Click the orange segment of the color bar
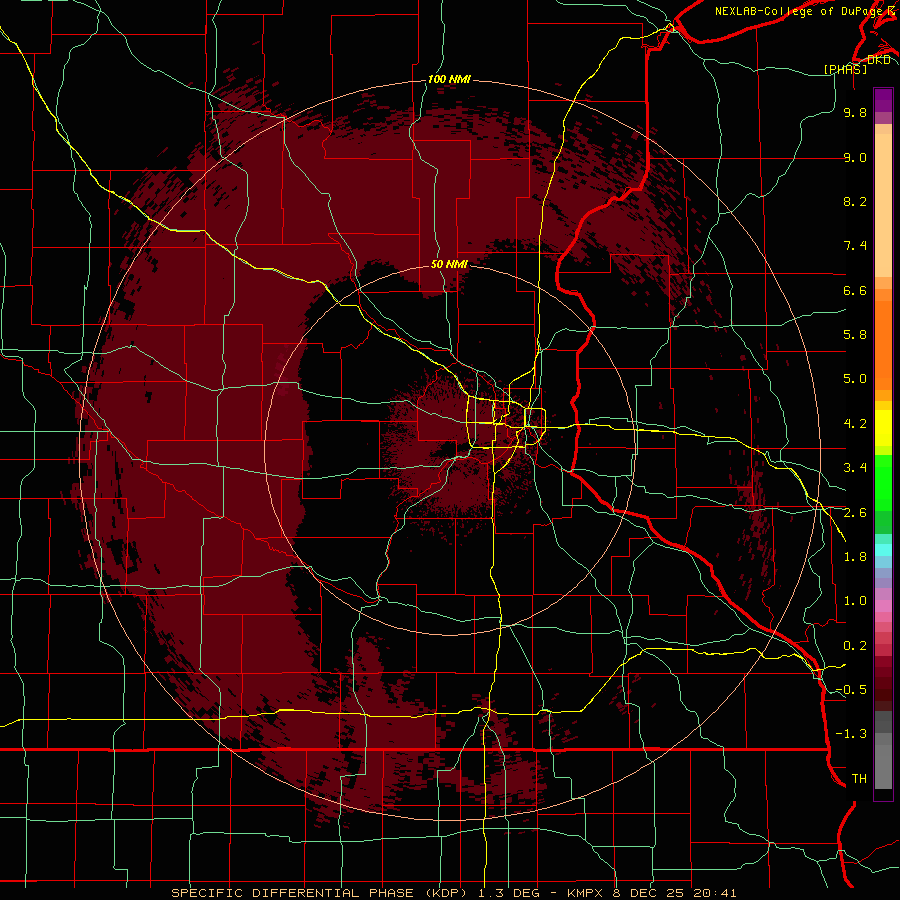Viewport: 900px width, 900px height. [883, 344]
